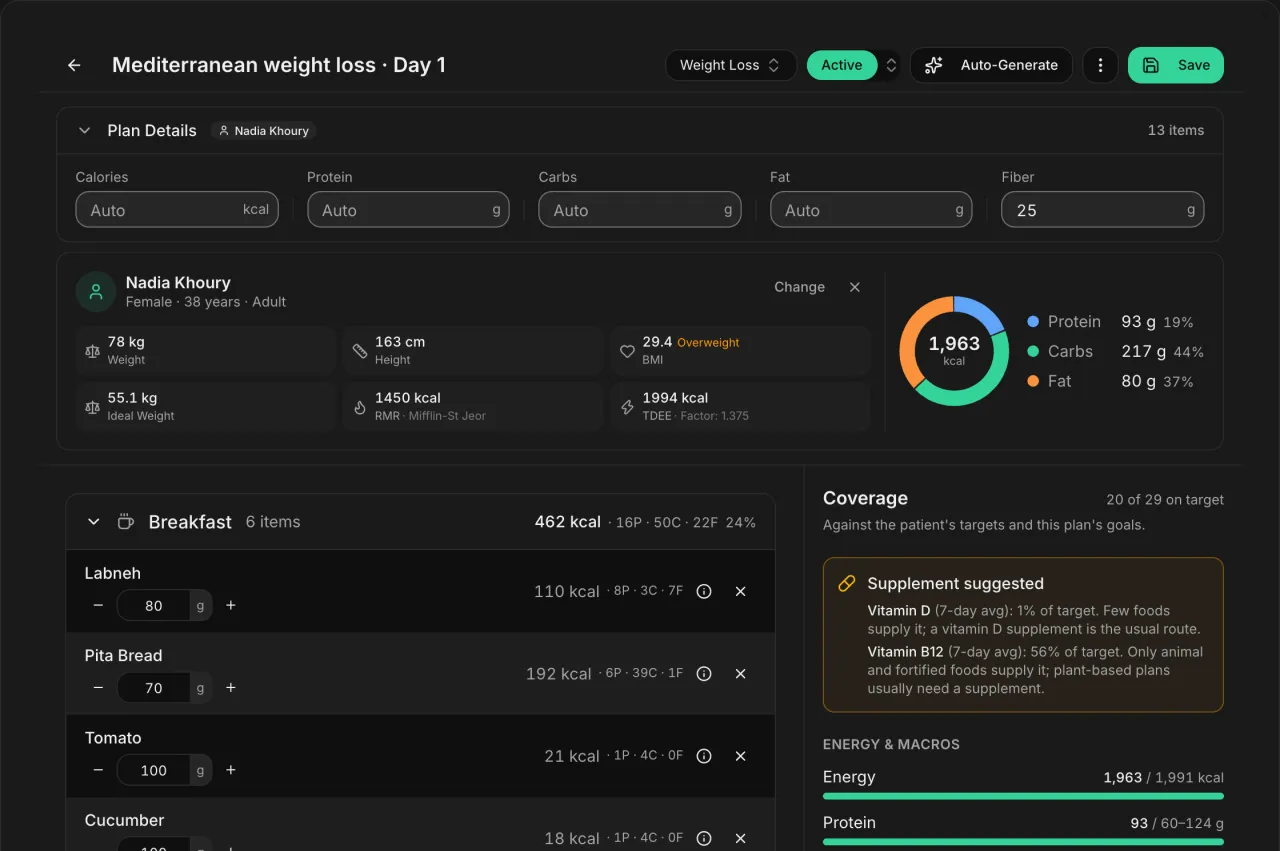Show Labneh nutrition info
1280x851 pixels.
pyautogui.click(x=704, y=591)
